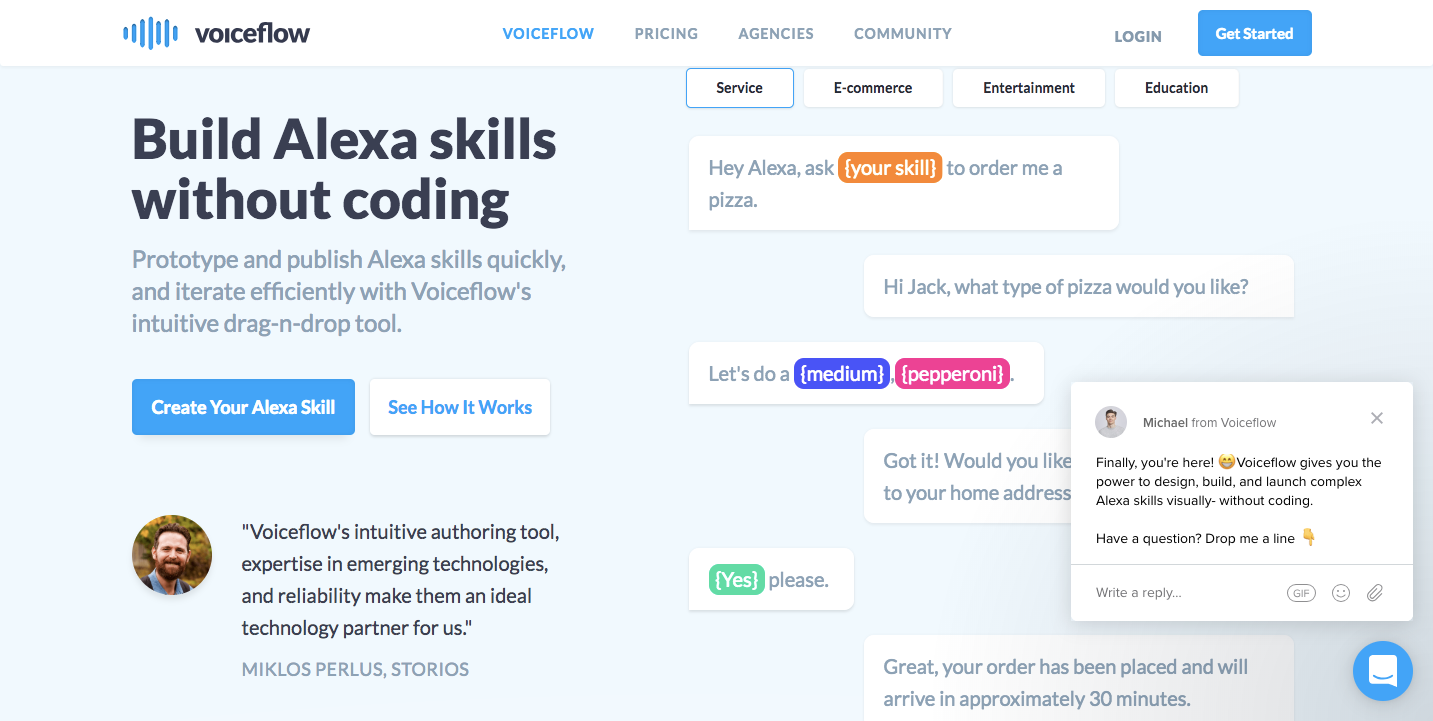Click the voiceflow wordmark text
The height and width of the screenshot is (721, 1433).
[252, 33]
